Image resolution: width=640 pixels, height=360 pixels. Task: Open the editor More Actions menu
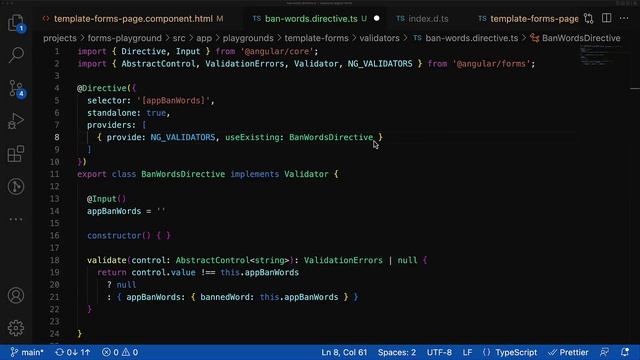(x=624, y=18)
